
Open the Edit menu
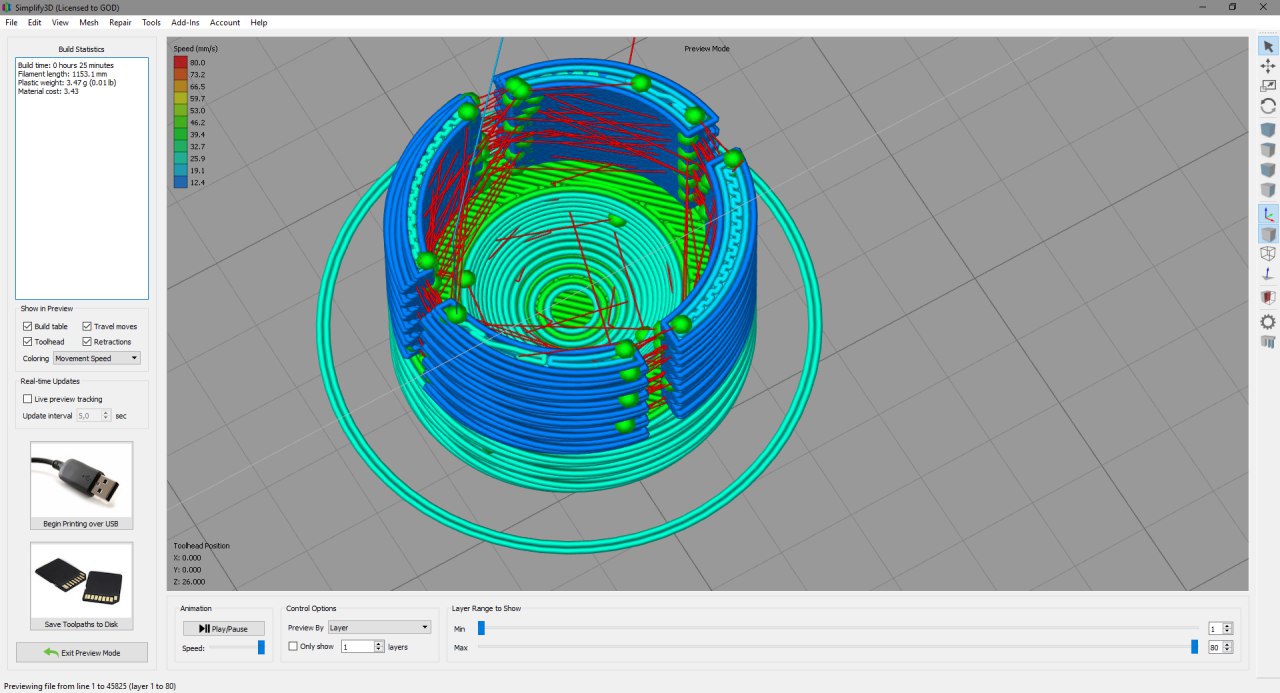(35, 22)
